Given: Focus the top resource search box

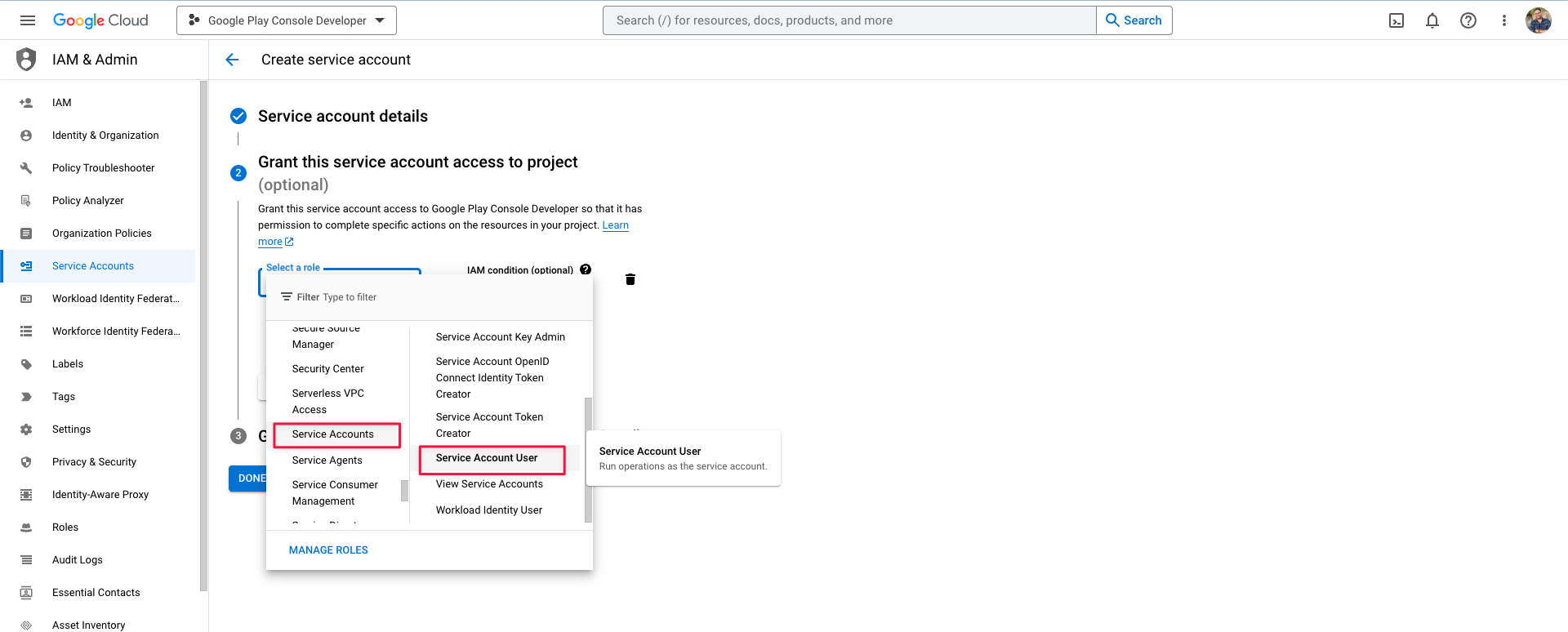Looking at the screenshot, I should (849, 20).
